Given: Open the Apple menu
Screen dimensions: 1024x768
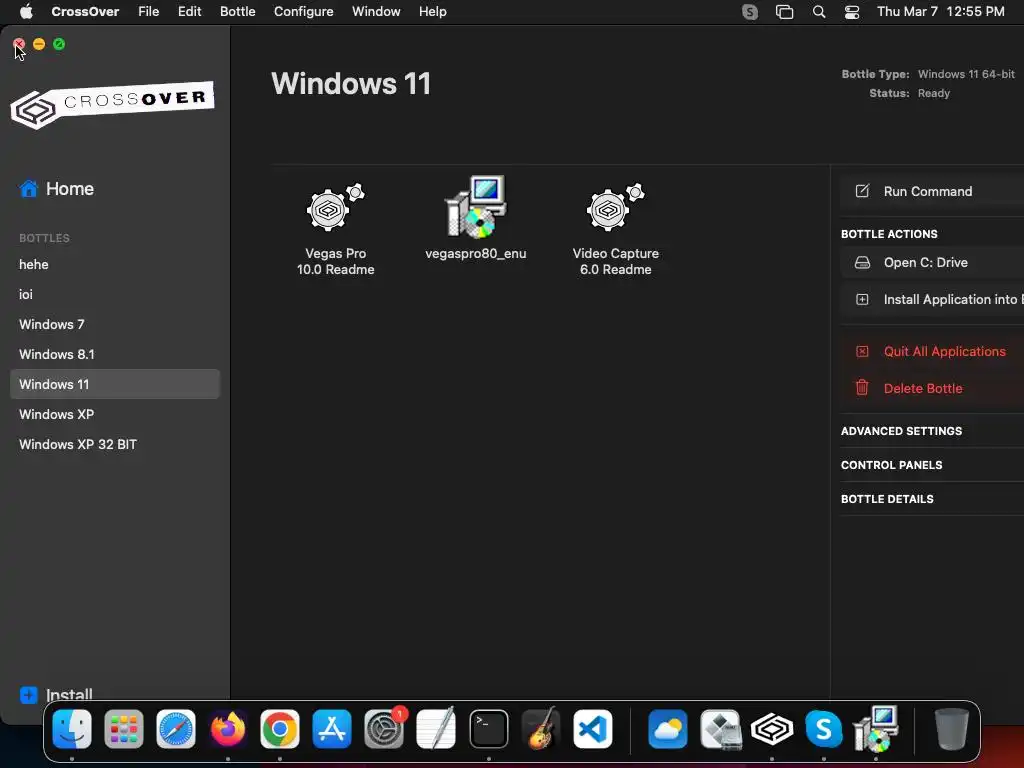Looking at the screenshot, I should (x=26, y=12).
